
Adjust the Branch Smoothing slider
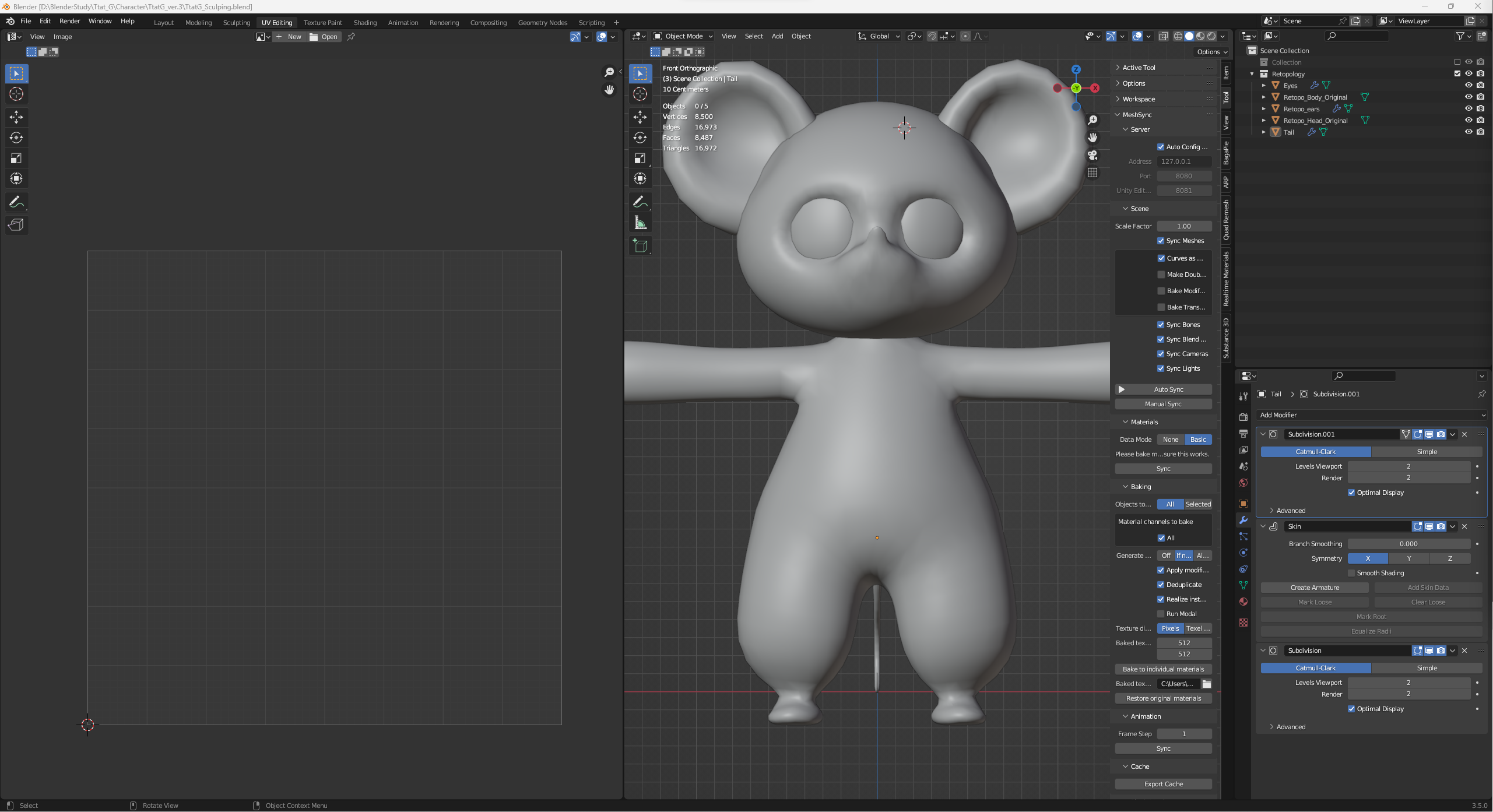[x=1408, y=544]
